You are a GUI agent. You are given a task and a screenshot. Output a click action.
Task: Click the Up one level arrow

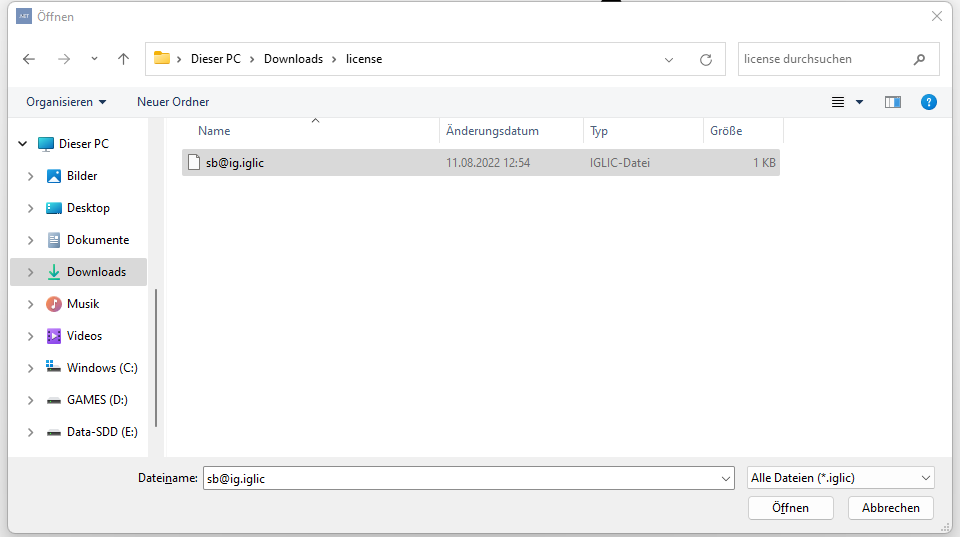[x=123, y=59]
